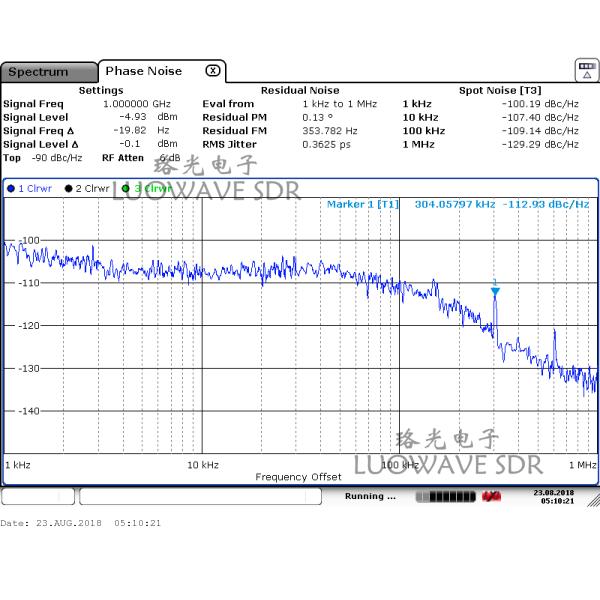Click the -140 y-axis label
Viewport: 600px width, 600px height.
[29, 411]
